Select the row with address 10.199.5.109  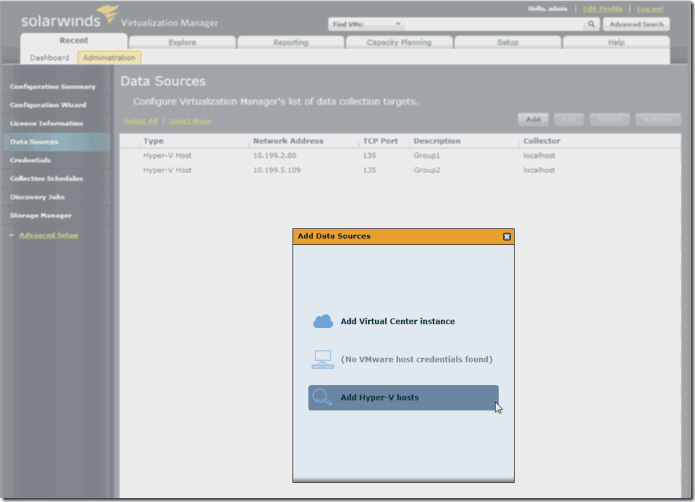point(400,170)
